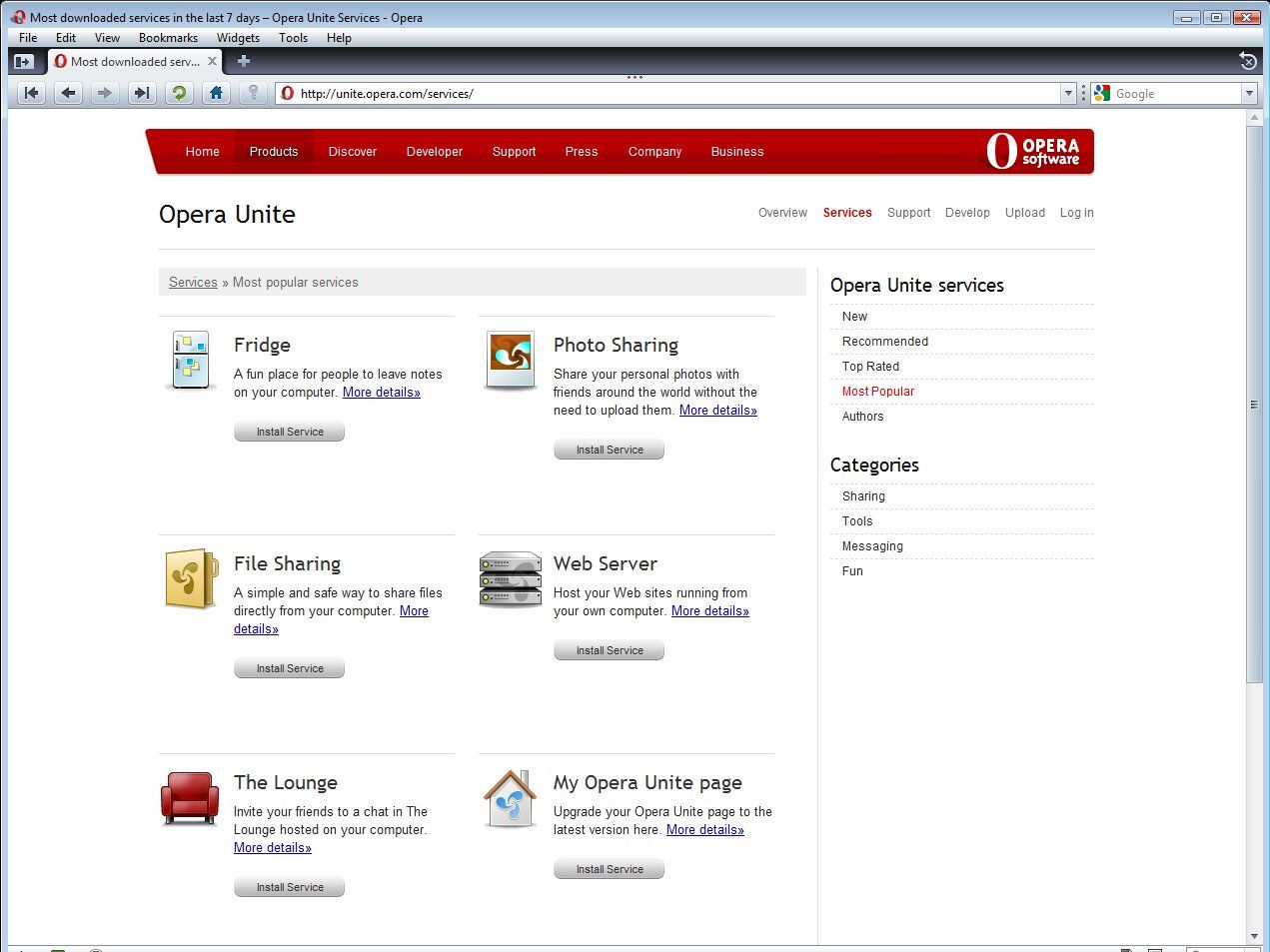Click the Photo Sharing polaroid icon

(510, 360)
